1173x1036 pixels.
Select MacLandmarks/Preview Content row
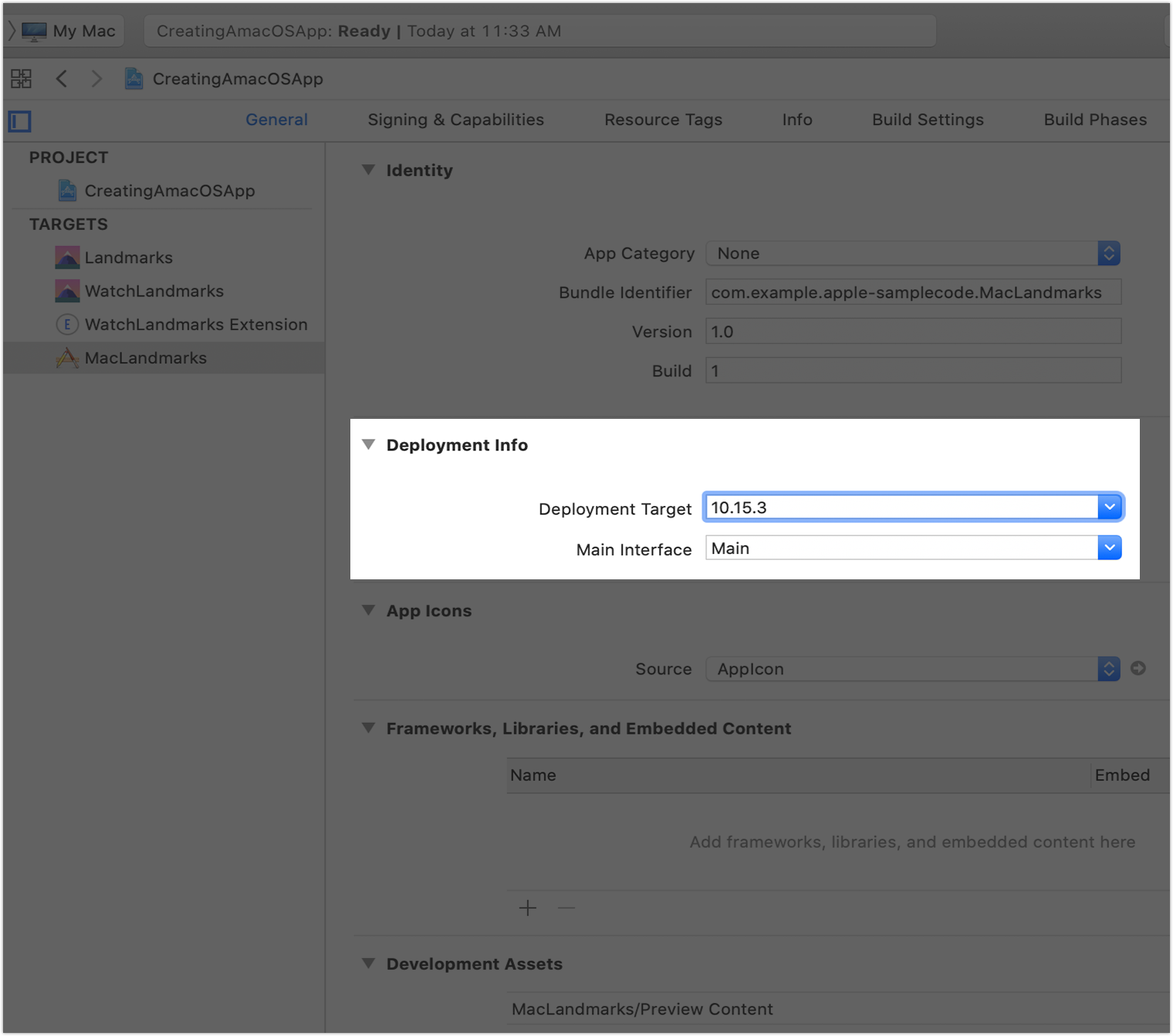click(838, 1009)
